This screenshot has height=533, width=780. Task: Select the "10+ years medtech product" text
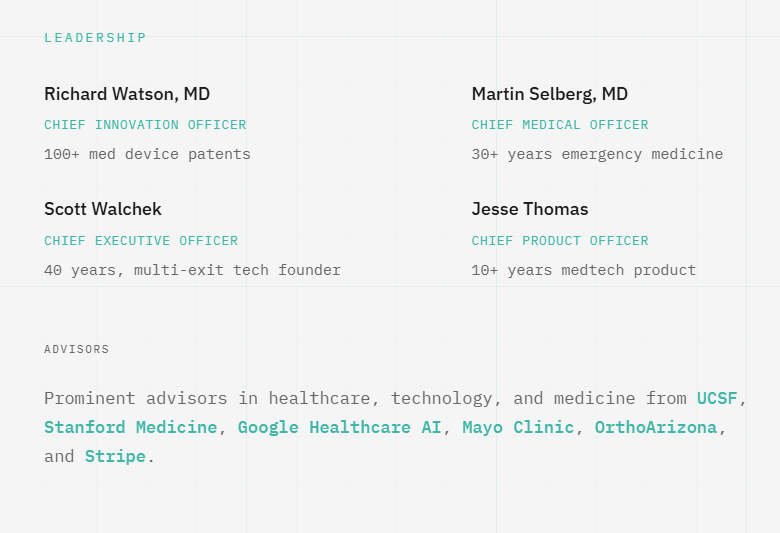tap(584, 270)
